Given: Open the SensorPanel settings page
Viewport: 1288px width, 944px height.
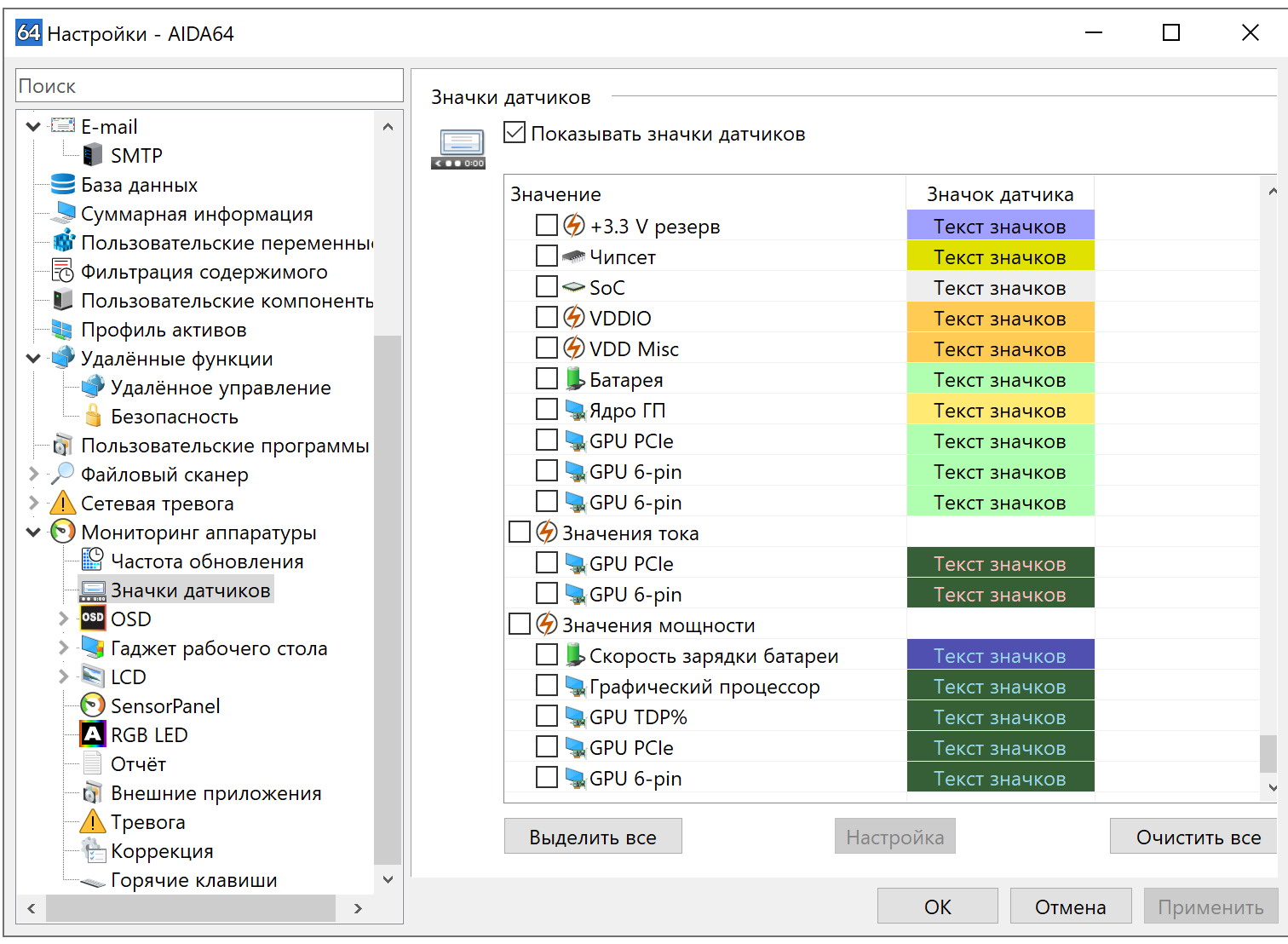Looking at the screenshot, I should point(165,705).
